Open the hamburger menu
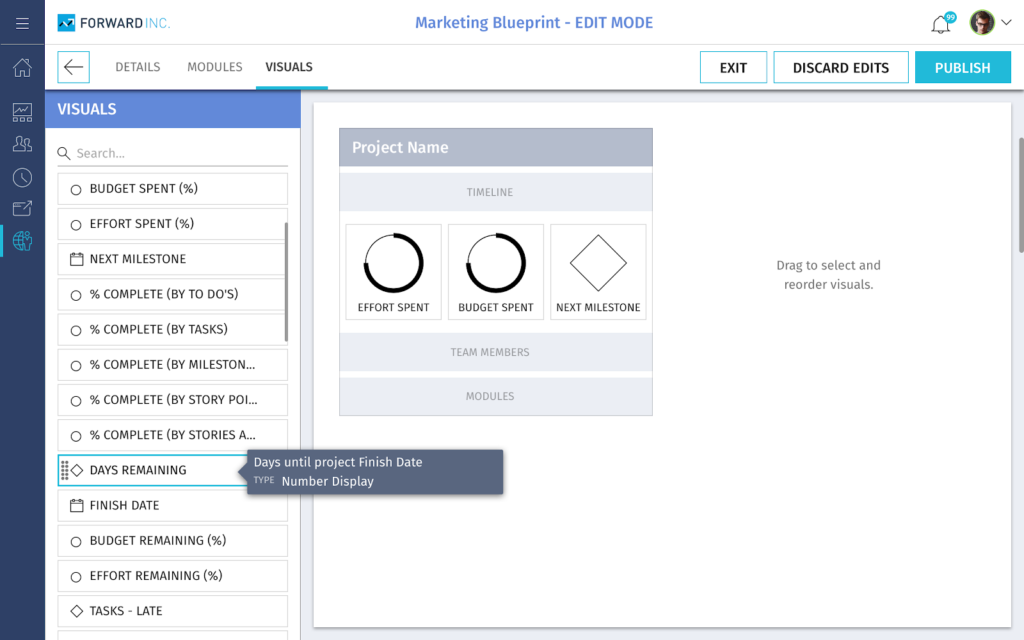This screenshot has height=640, width=1024. (x=22, y=22)
